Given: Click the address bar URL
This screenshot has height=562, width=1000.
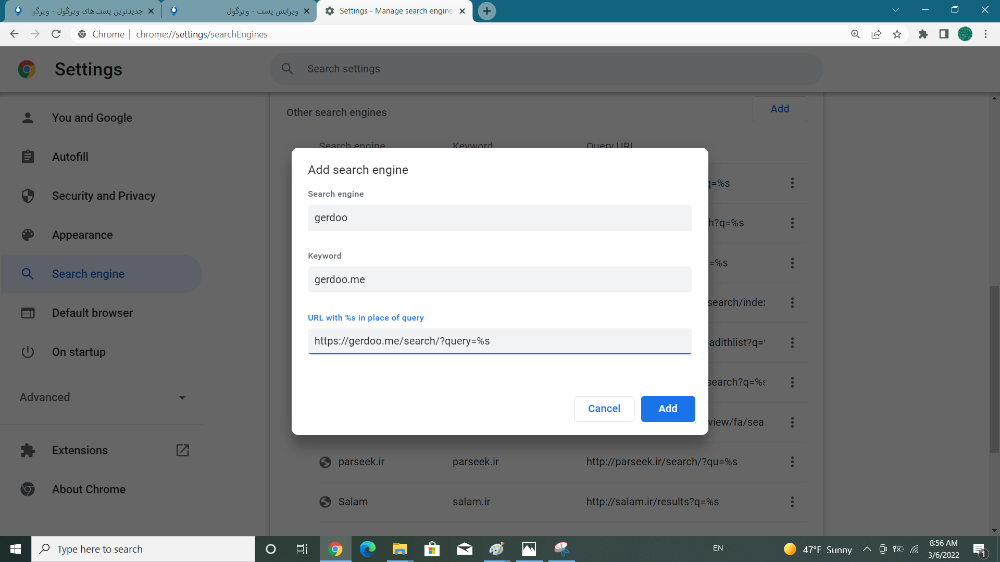Looking at the screenshot, I should [202, 34].
